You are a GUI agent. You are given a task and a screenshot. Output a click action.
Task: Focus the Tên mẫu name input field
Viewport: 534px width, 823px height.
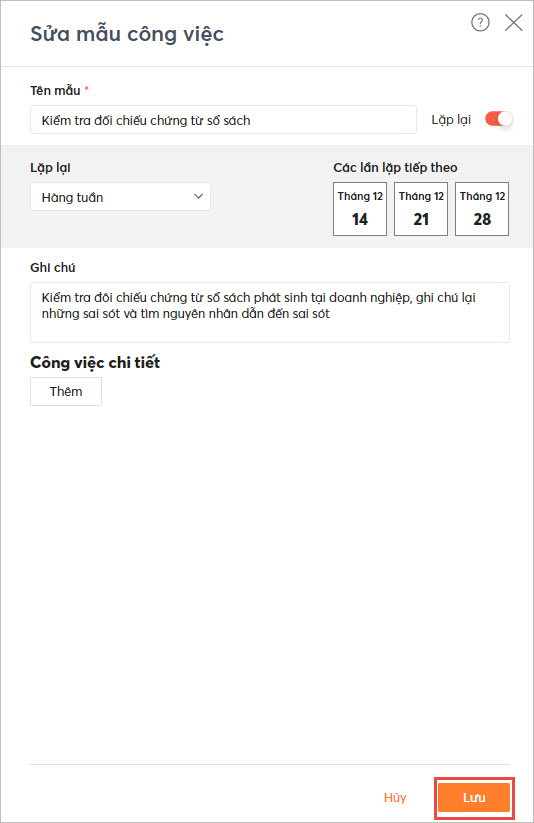click(x=223, y=120)
